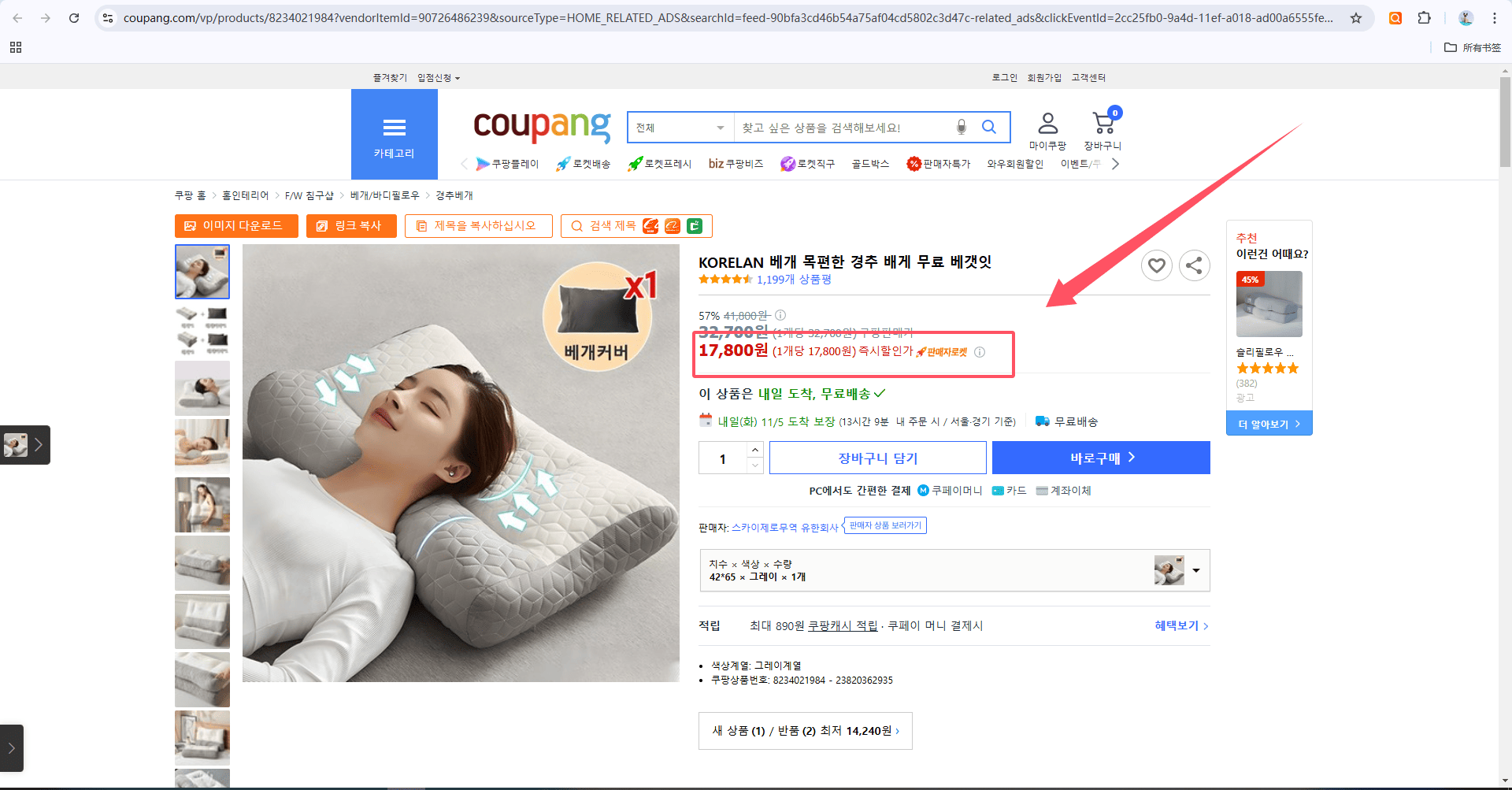Open the 판매자특가 navigation item
The height and width of the screenshot is (790, 1512).
[938, 164]
